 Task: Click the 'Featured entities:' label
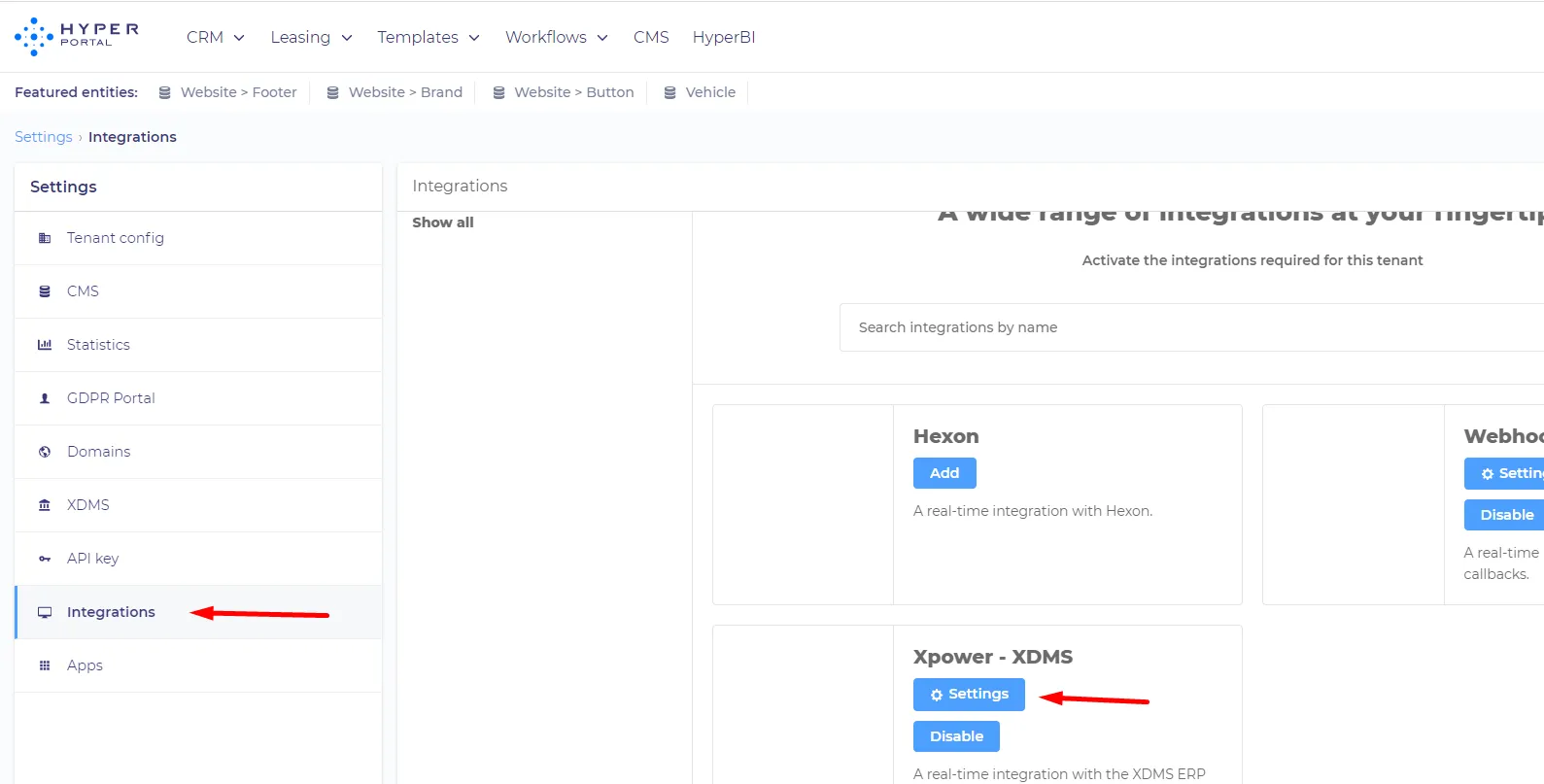coord(76,92)
